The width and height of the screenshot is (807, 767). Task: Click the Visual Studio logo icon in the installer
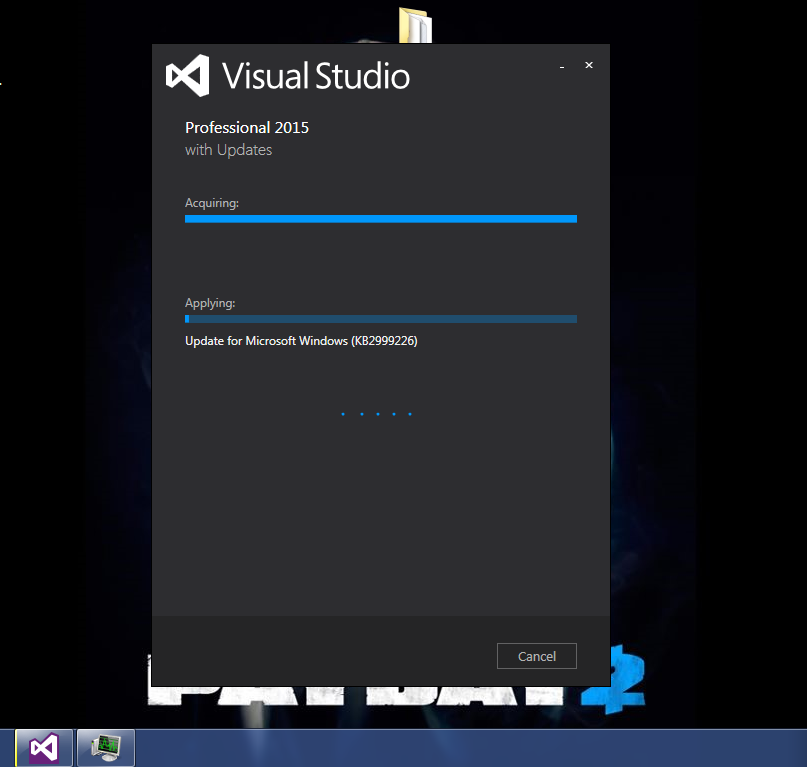pyautogui.click(x=187, y=76)
